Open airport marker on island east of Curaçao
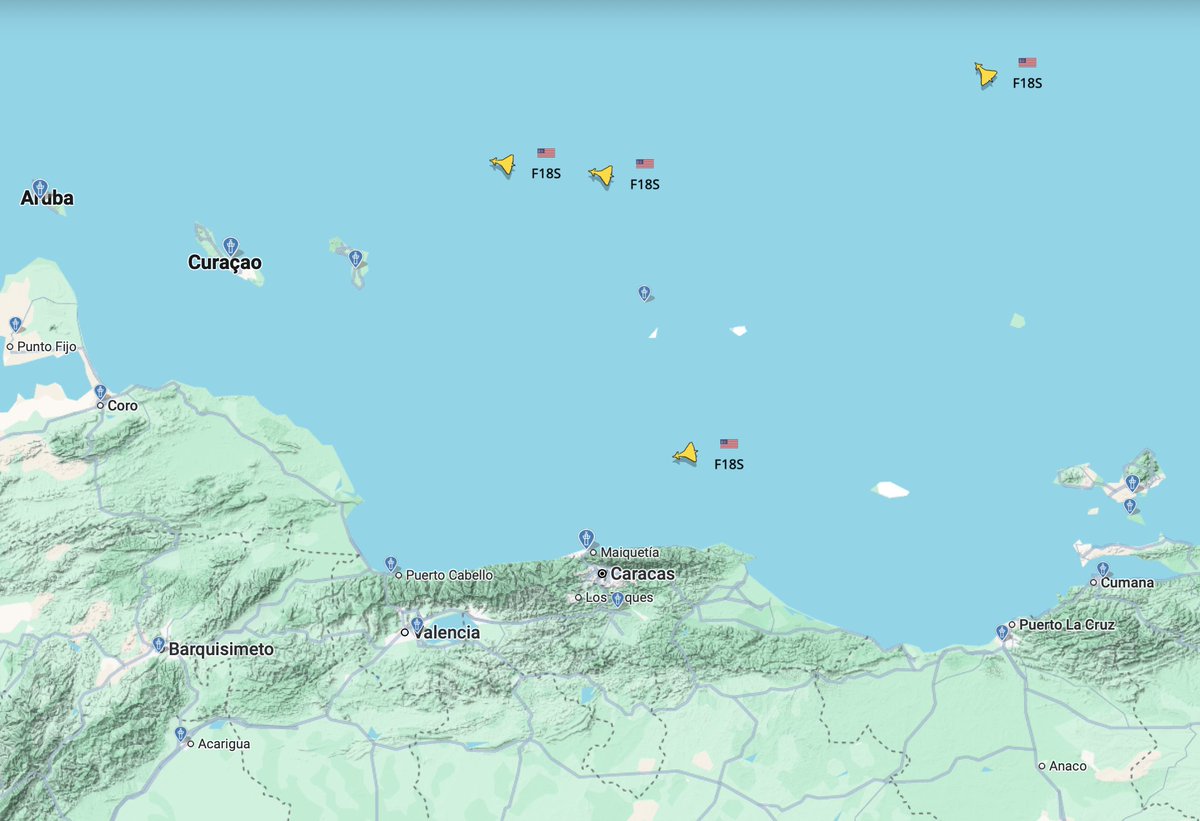Viewport: 1200px width, 821px height. pyautogui.click(x=355, y=258)
